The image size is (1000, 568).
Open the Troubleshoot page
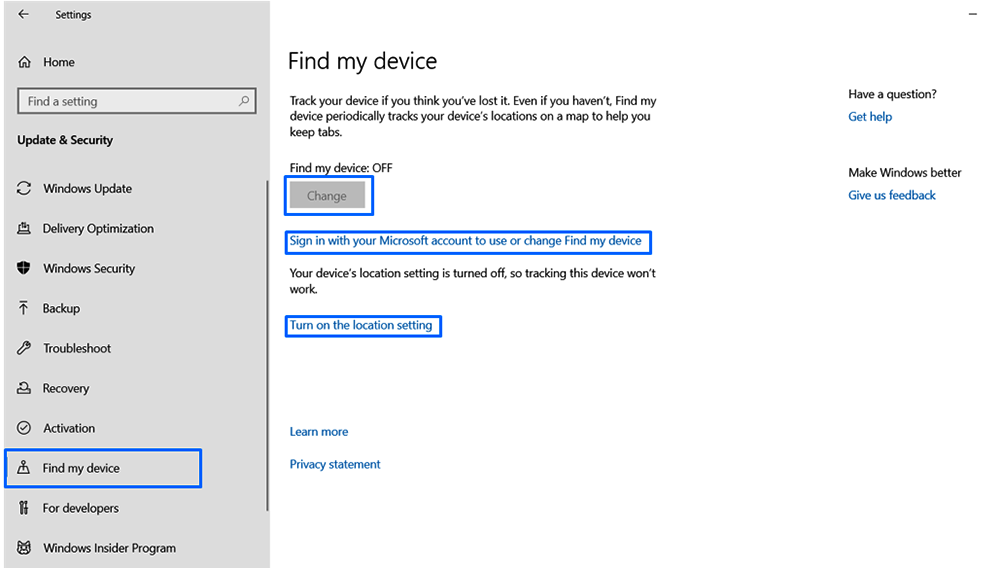pyautogui.click(x=77, y=348)
